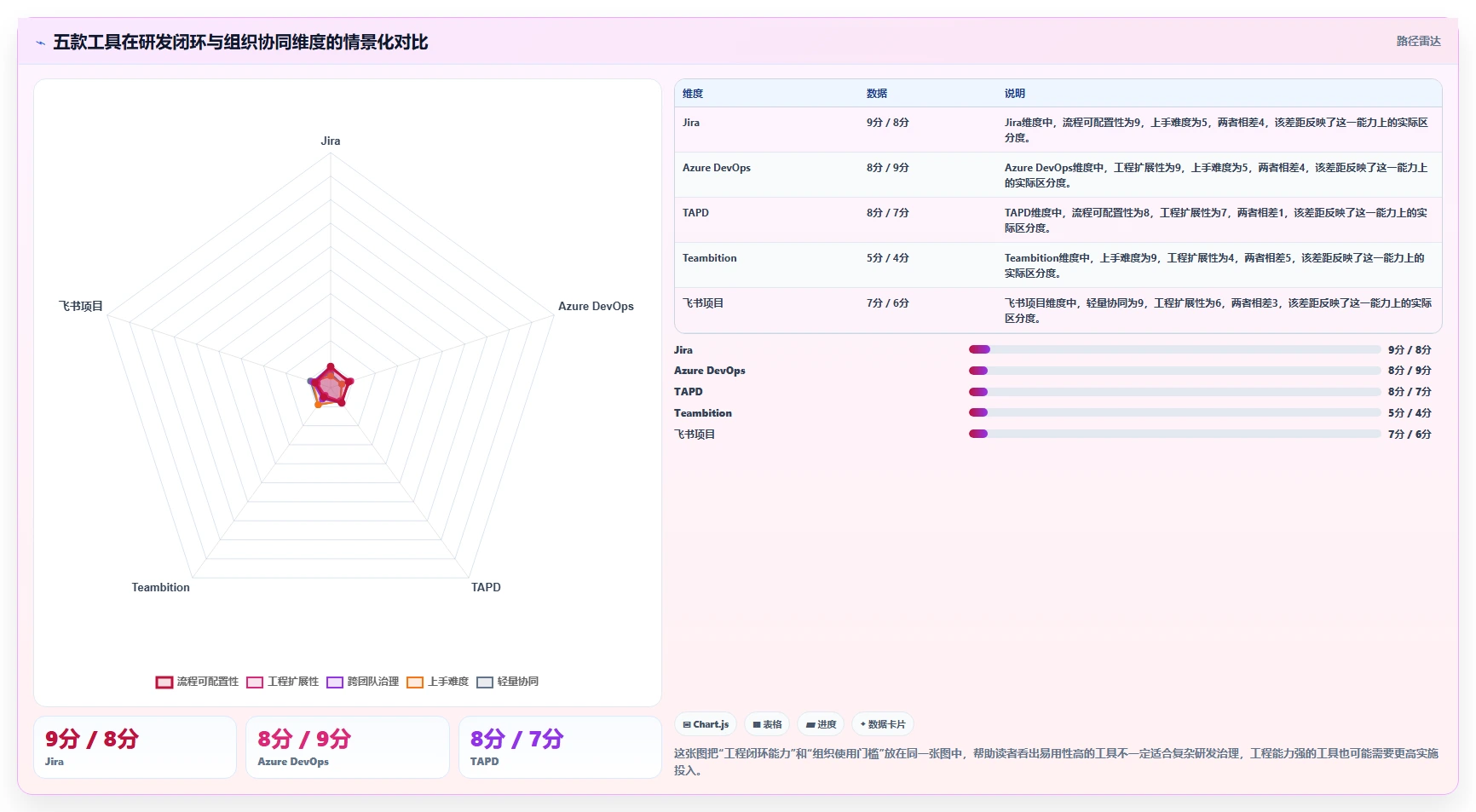Screen dimensions: 1476x812
Task: Click the Jira description starting Jira维度中
Action: click(1217, 130)
